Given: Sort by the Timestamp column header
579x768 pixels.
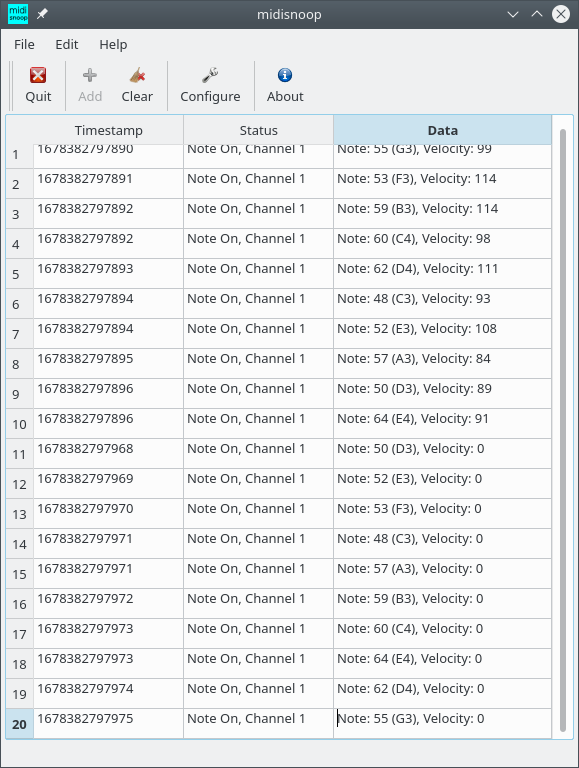Looking at the screenshot, I should [109, 130].
